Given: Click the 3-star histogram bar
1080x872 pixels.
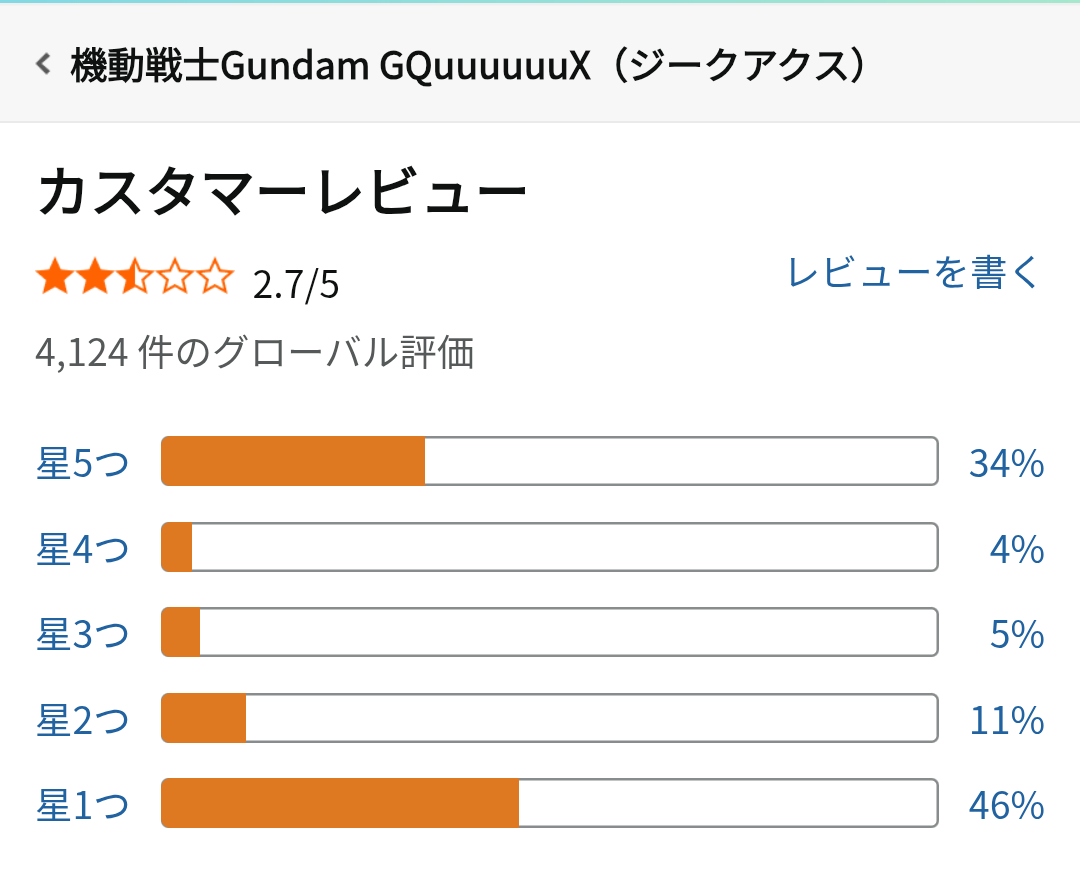Looking at the screenshot, I should pos(549,632).
